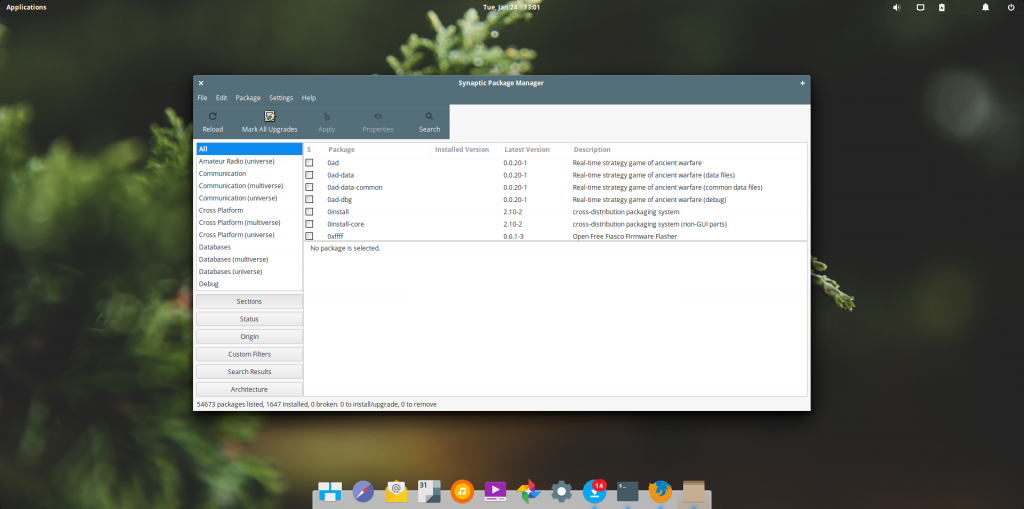Open the notifications bell in top panel

pyautogui.click(x=985, y=7)
